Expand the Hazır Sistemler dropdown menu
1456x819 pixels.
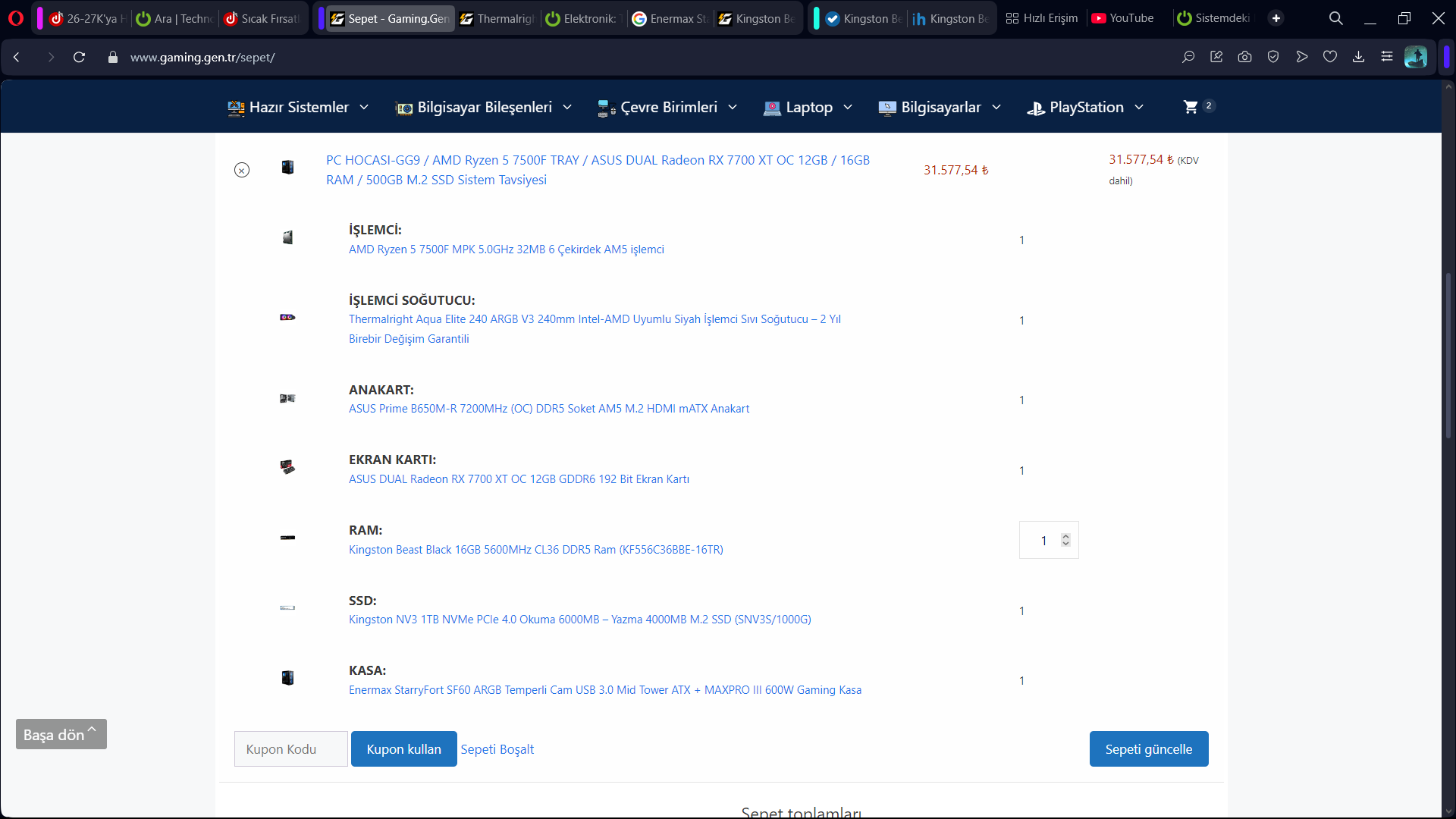click(x=299, y=108)
